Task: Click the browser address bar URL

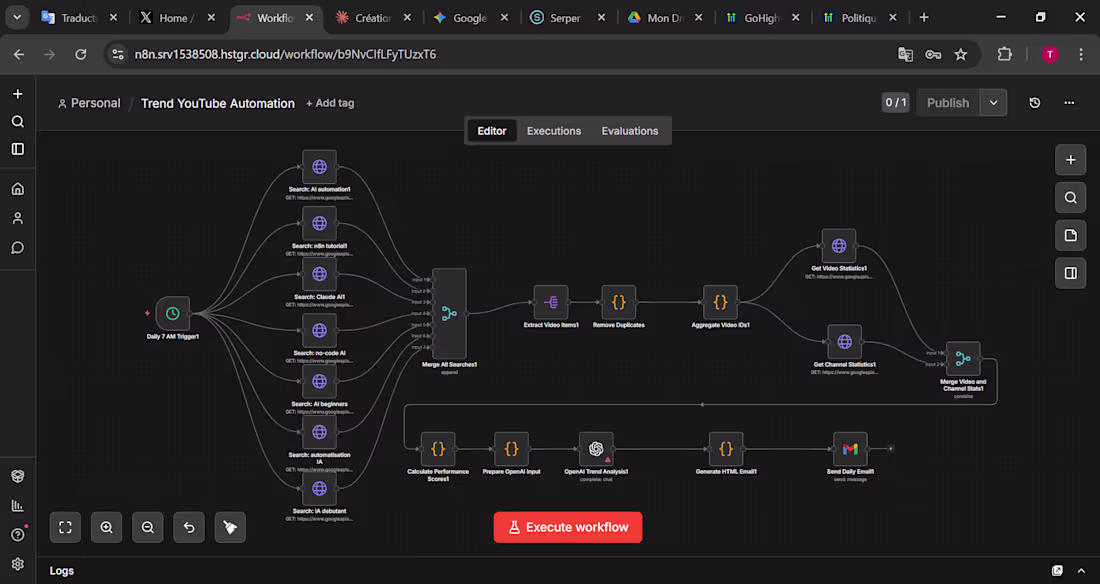Action: coord(285,54)
